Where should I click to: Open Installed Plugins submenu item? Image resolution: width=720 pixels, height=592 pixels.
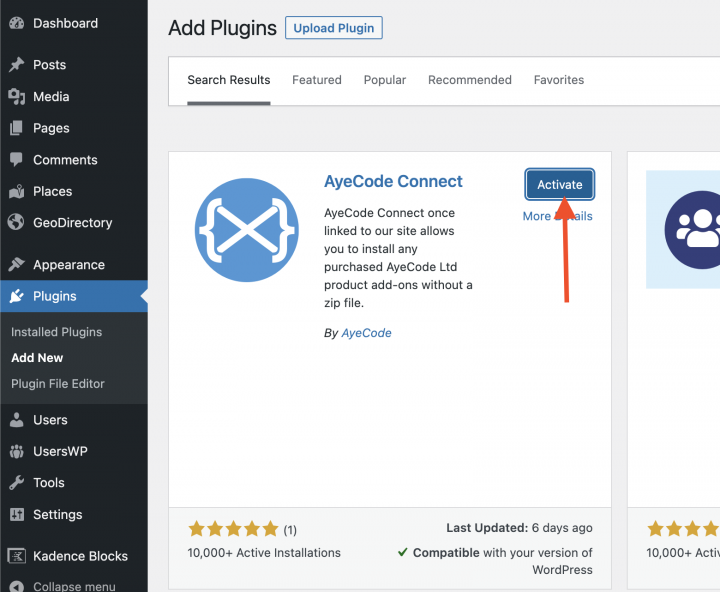(x=57, y=332)
